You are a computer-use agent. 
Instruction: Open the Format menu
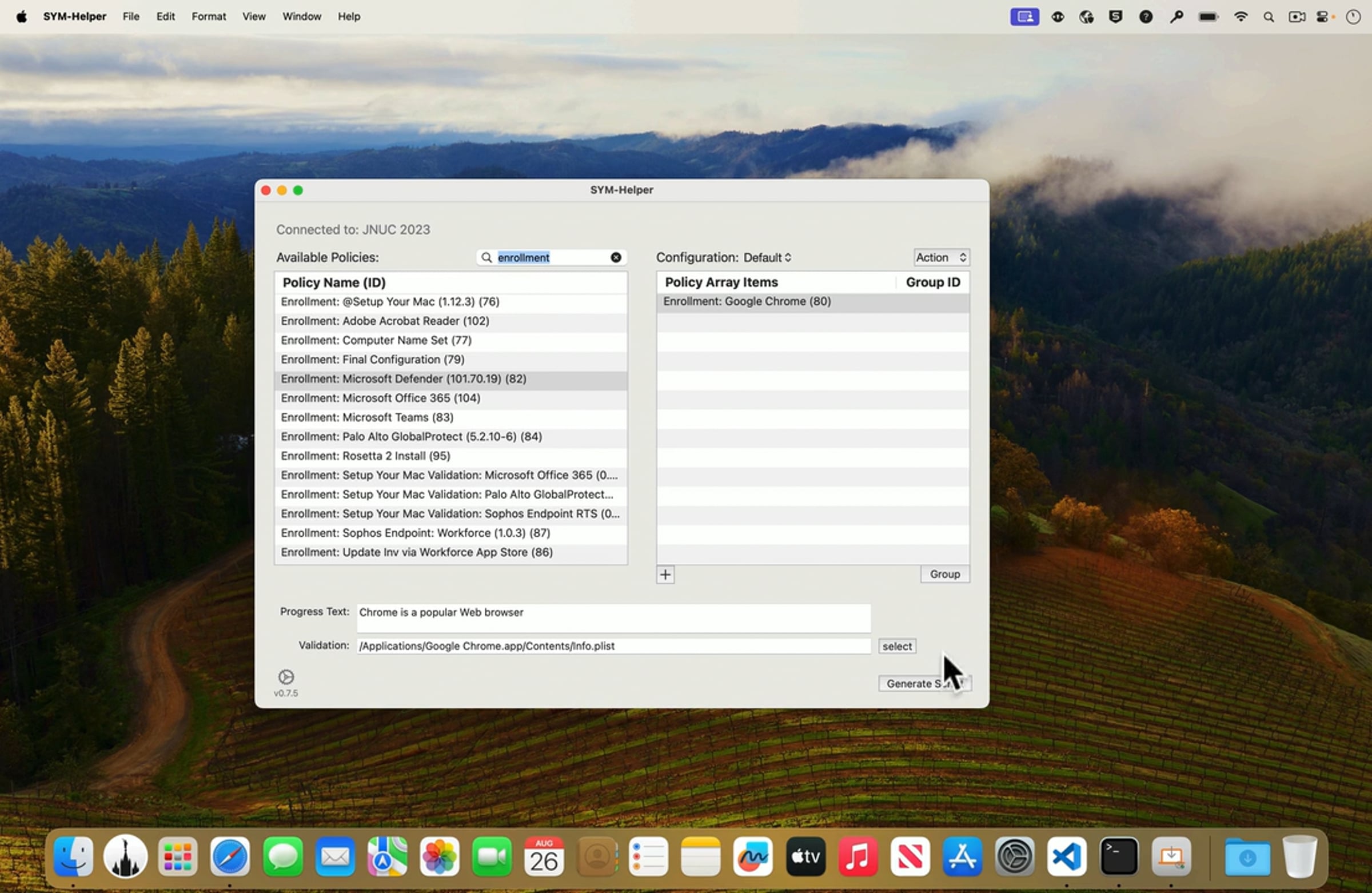click(208, 17)
